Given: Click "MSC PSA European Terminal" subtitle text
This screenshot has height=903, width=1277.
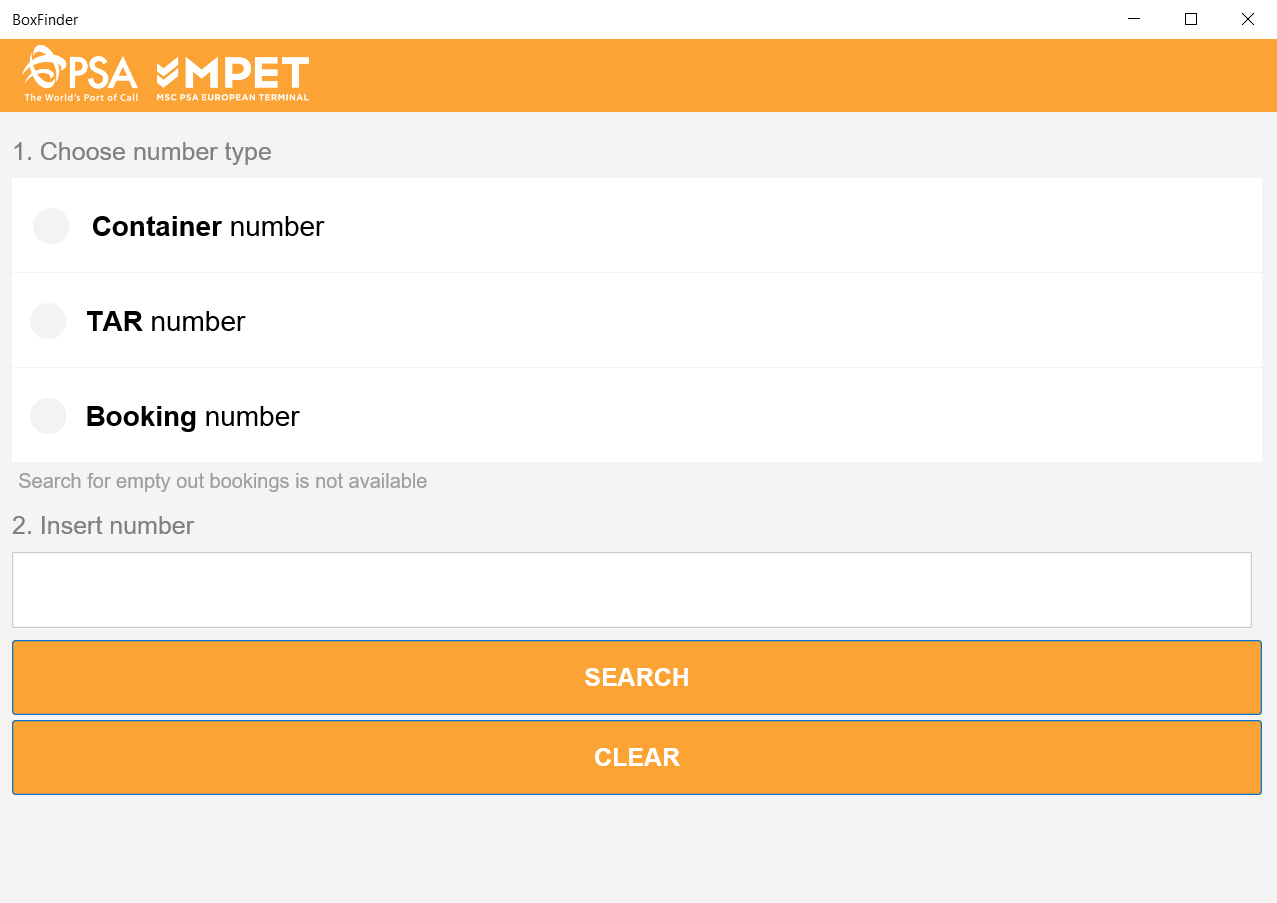Looking at the screenshot, I should (232, 98).
